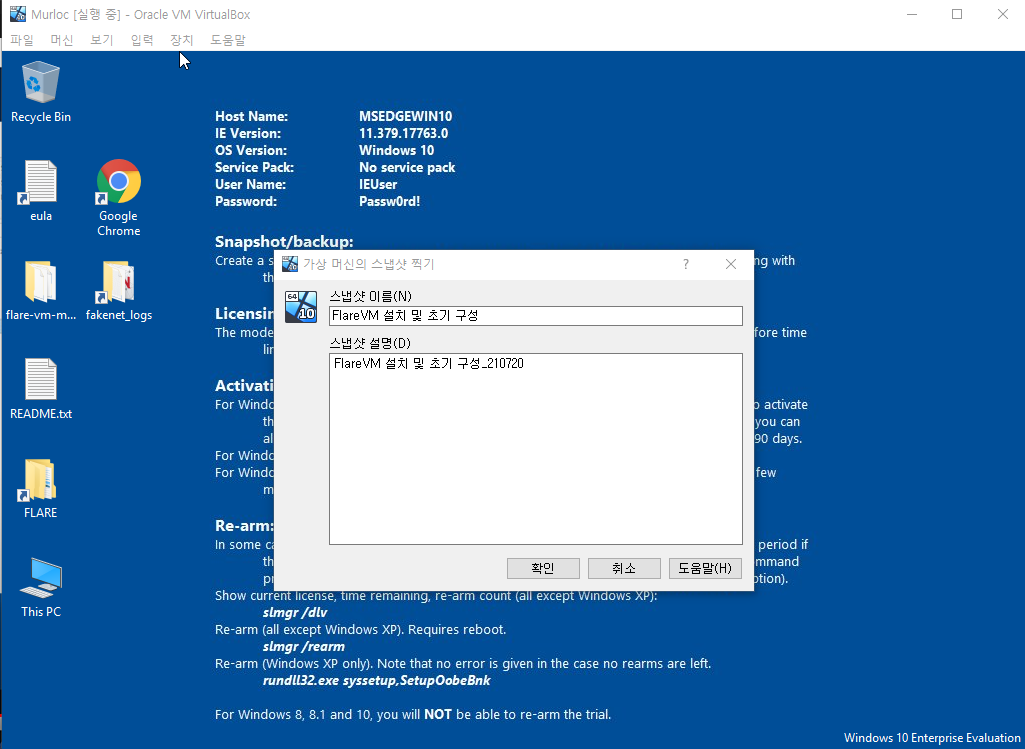Click the 'rundll32.exe syssetup,SetupOobeBnk' text

tap(377, 680)
